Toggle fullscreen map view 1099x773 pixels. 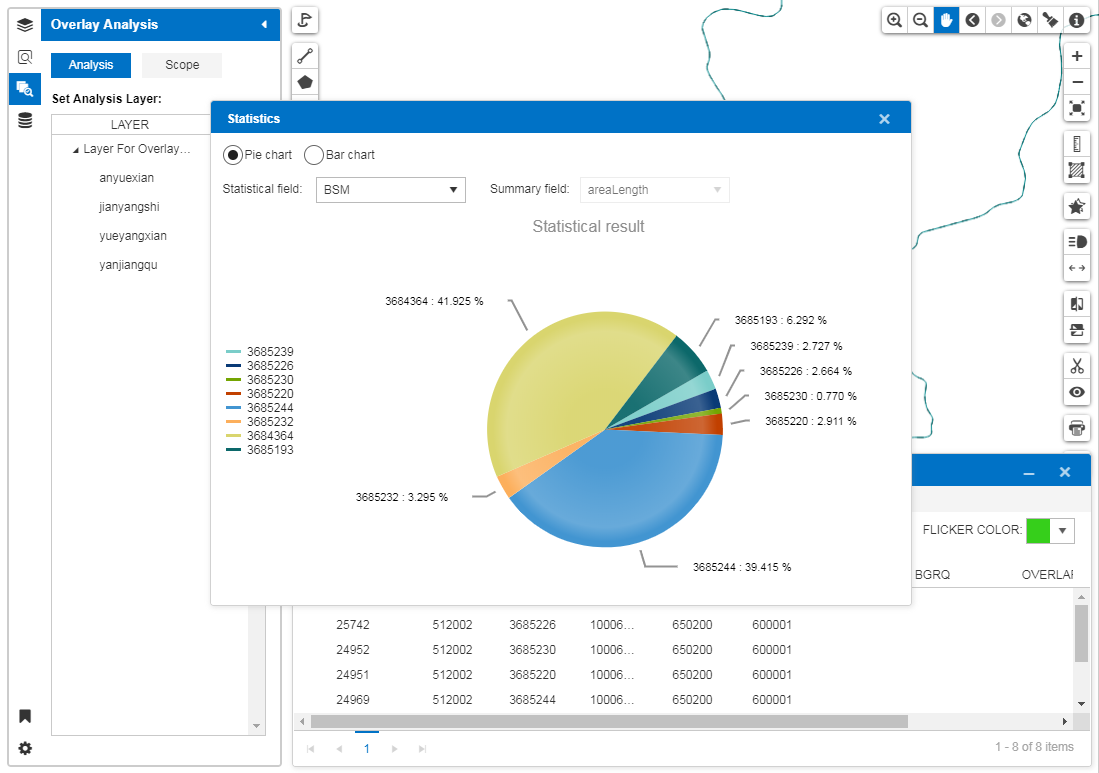[1077, 108]
